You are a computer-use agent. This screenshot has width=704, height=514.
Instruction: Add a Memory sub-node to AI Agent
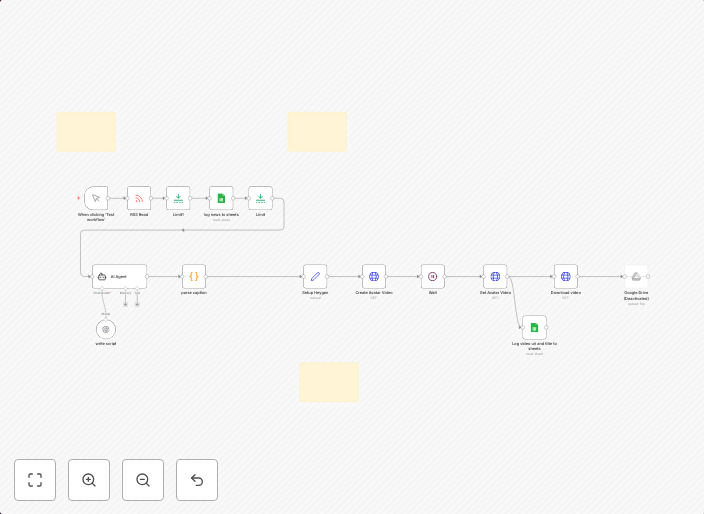(125, 304)
